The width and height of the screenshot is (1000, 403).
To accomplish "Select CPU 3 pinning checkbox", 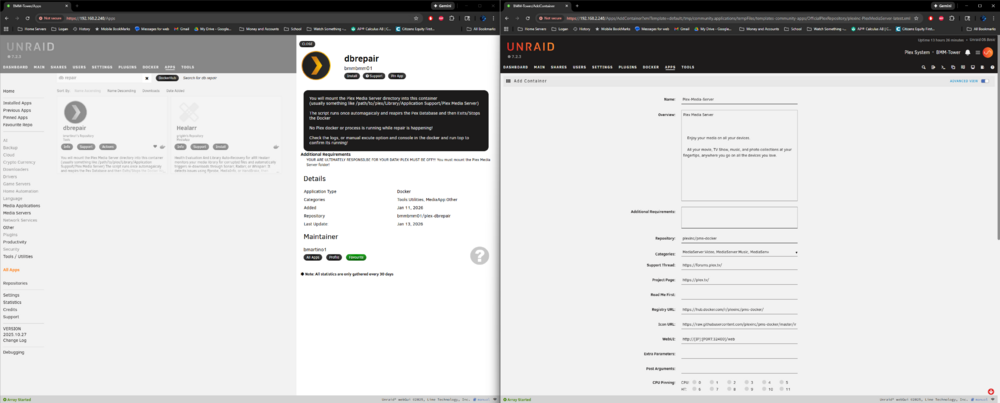I will coord(746,381).
